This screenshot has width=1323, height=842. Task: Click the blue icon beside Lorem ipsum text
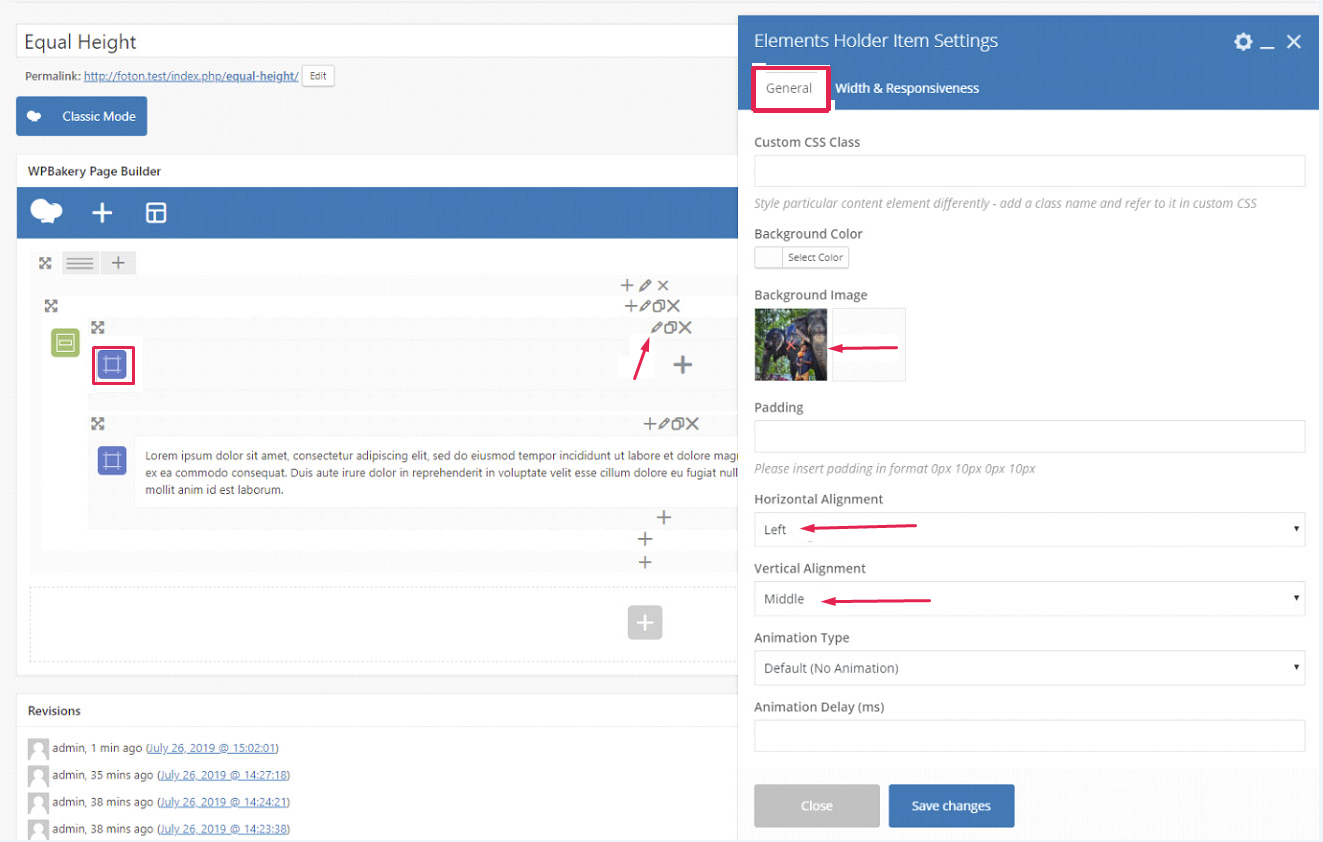point(112,460)
